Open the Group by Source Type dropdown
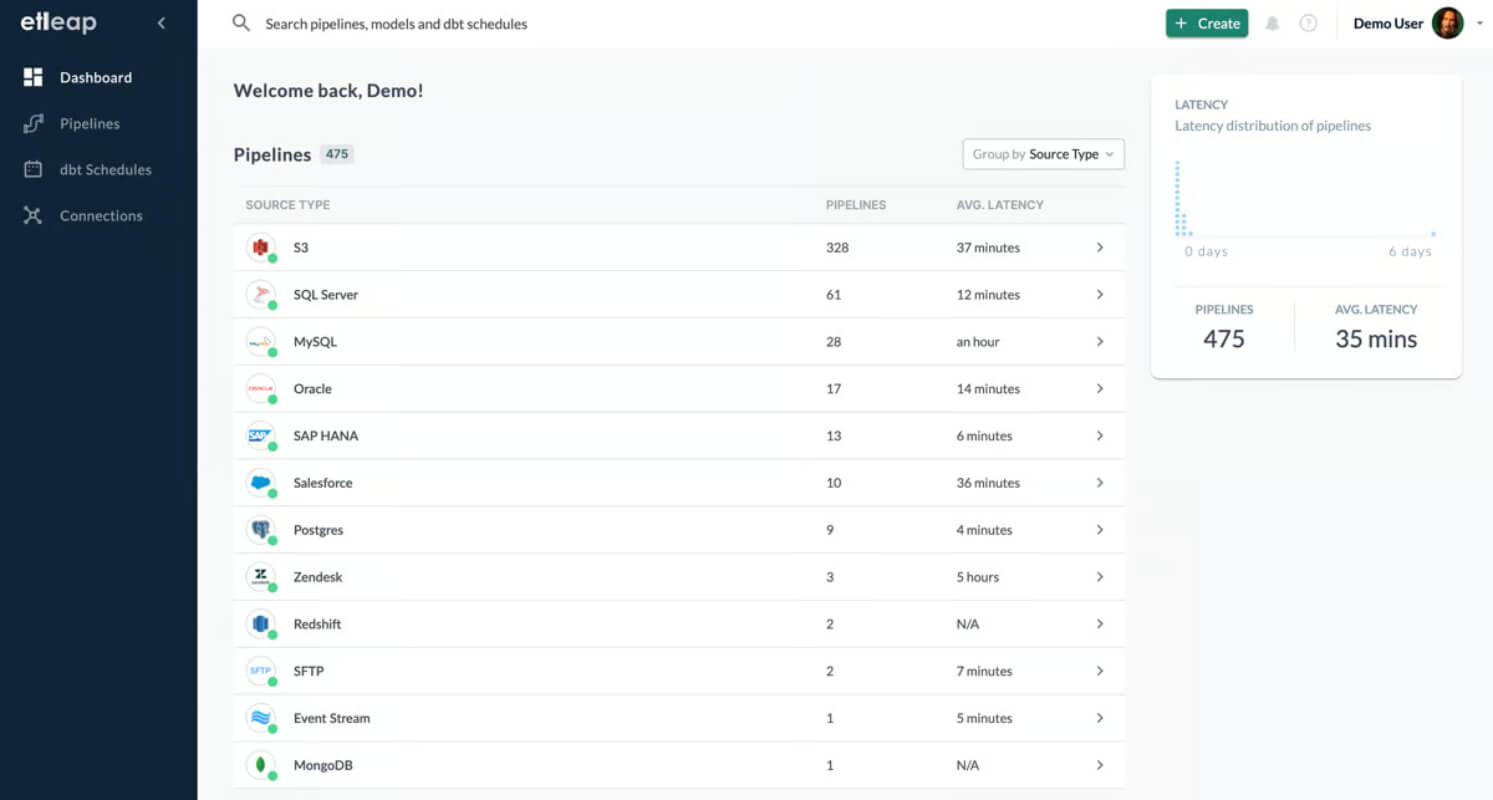 click(x=1043, y=154)
